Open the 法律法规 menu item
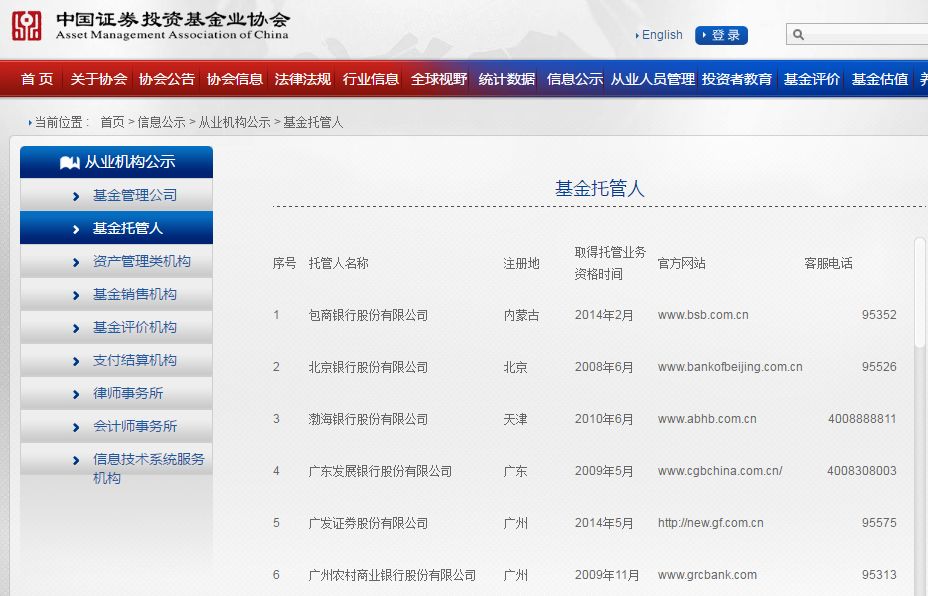This screenshot has width=928, height=596. (x=302, y=79)
